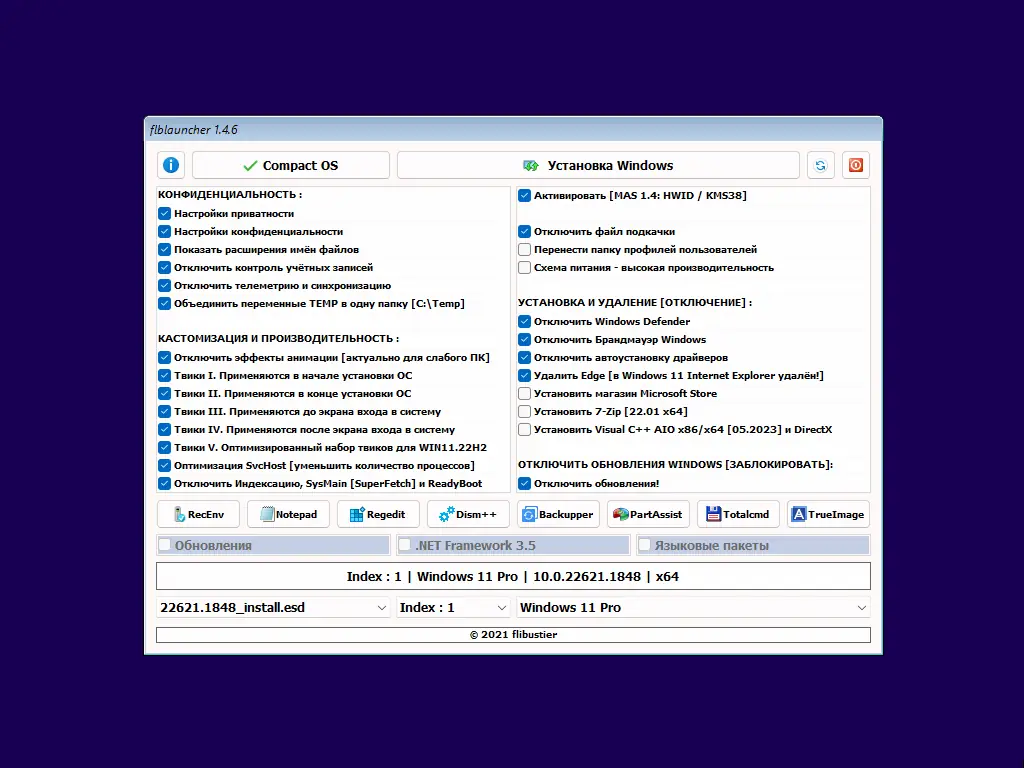
Task: Launch TrueImage backup tool
Action: click(829, 515)
